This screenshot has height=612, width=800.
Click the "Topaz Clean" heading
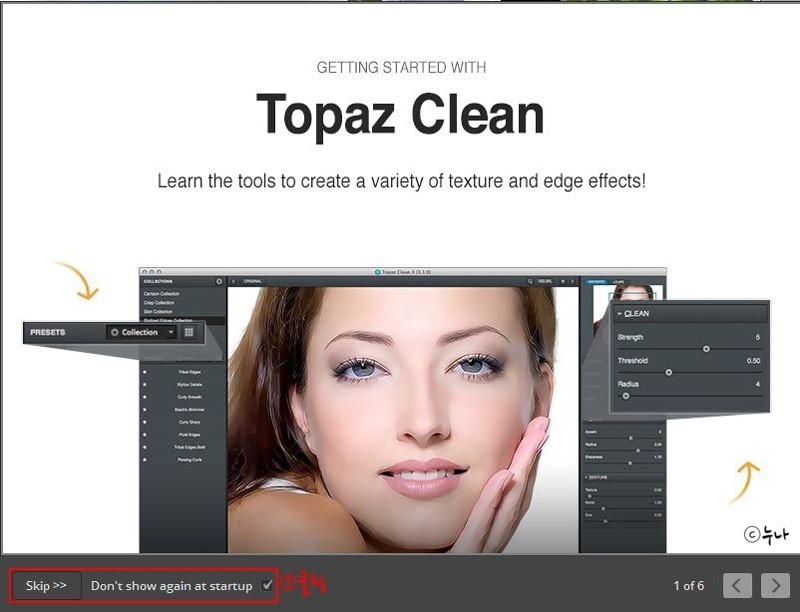pyautogui.click(x=400, y=115)
